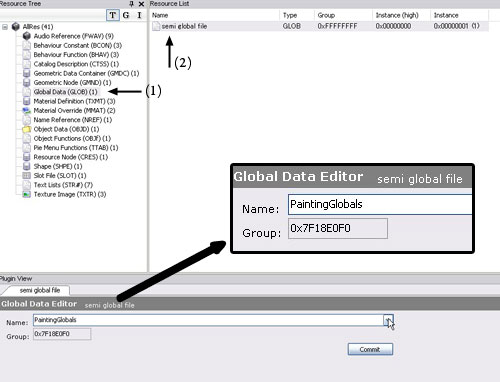Switch to semi global file tab
500x382 pixels.
pos(40,290)
